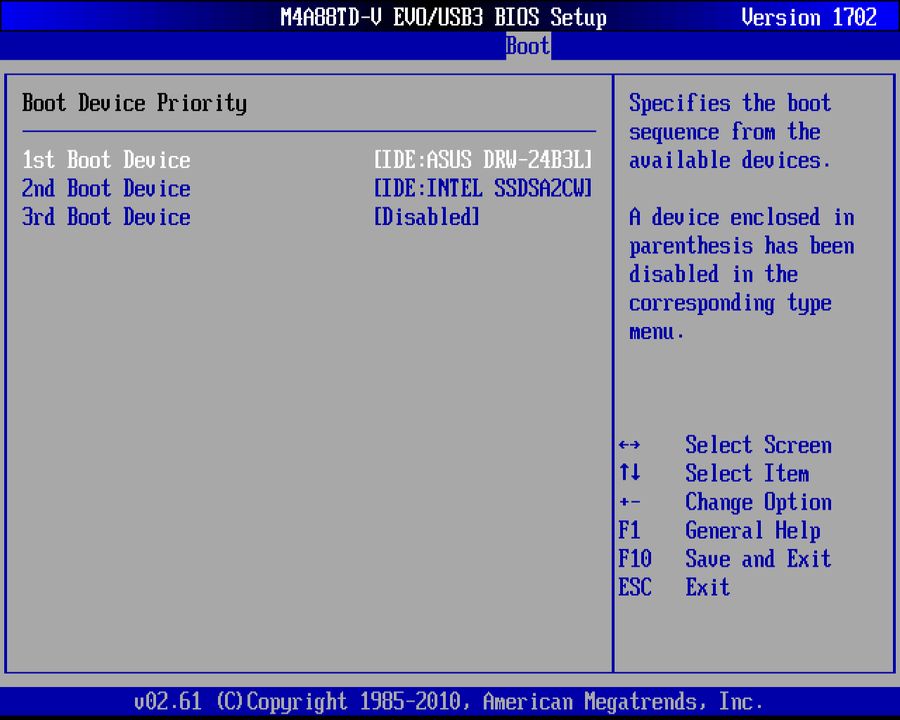The width and height of the screenshot is (900, 720).
Task: Click the American Megatrends copyright footer
Action: 449,701
